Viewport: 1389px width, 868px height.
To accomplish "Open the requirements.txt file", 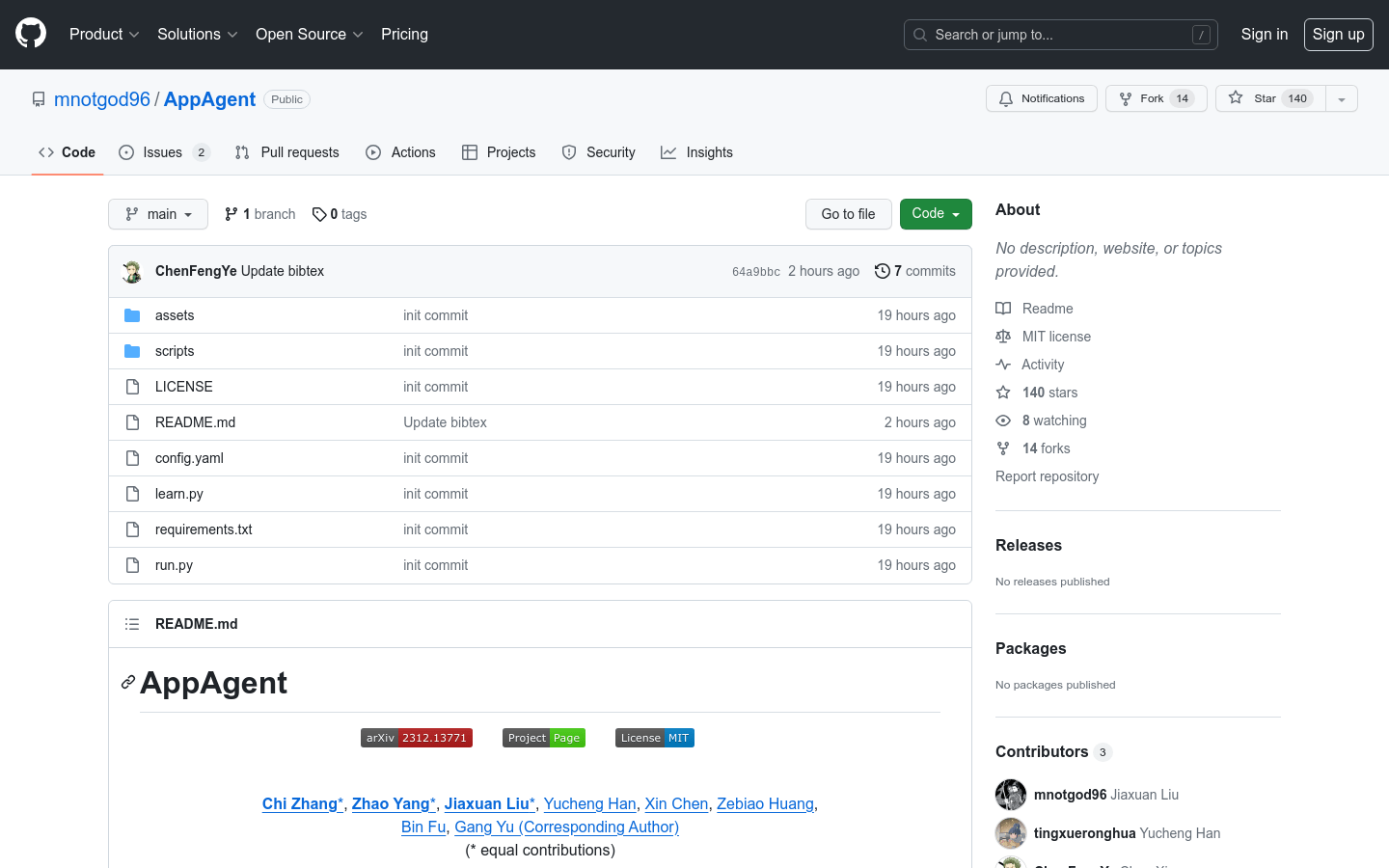I will [204, 529].
